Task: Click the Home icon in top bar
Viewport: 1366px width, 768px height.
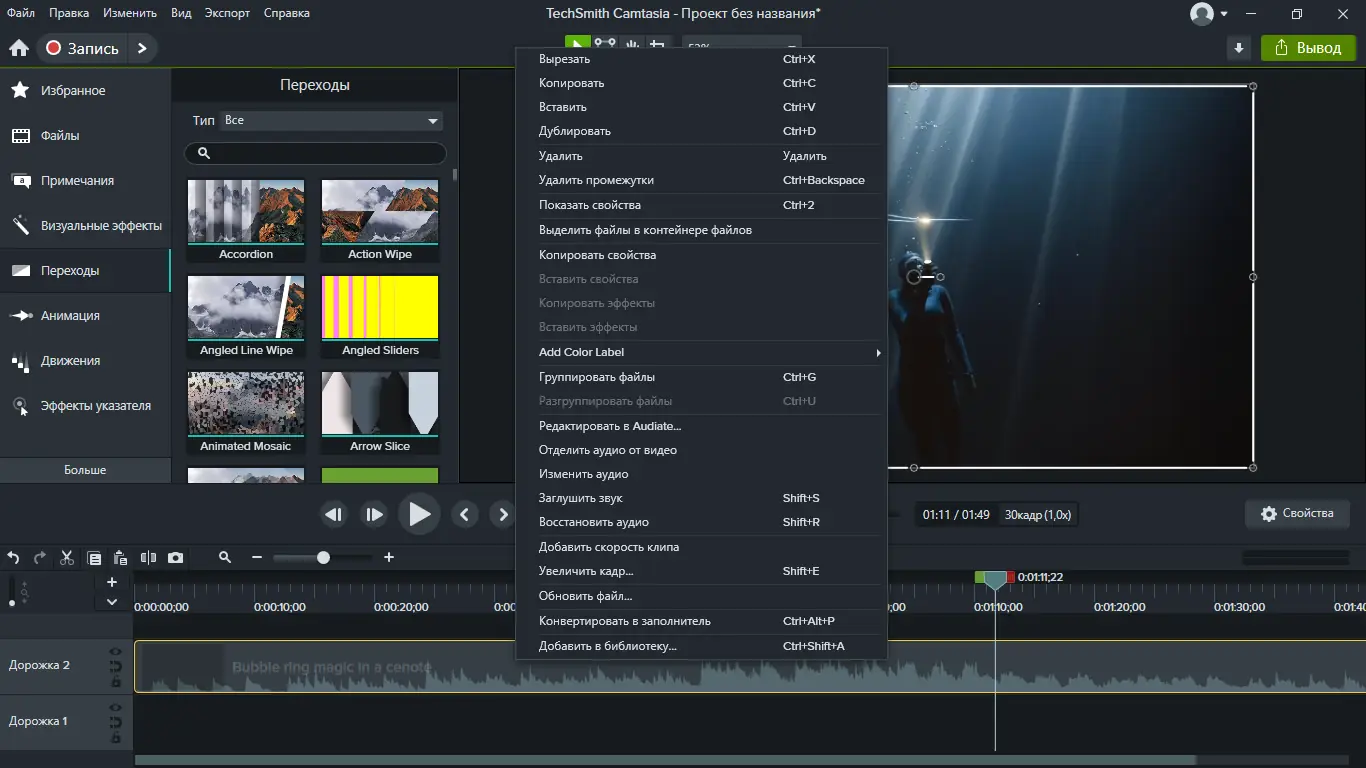Action: (x=18, y=48)
